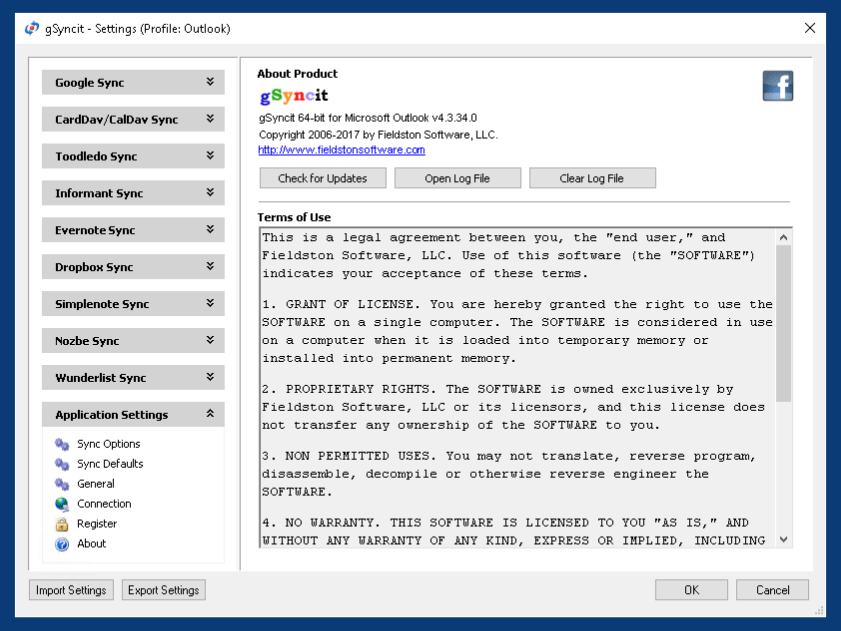
Task: Expand the Wunderlist Sync section
Action: tap(133, 378)
